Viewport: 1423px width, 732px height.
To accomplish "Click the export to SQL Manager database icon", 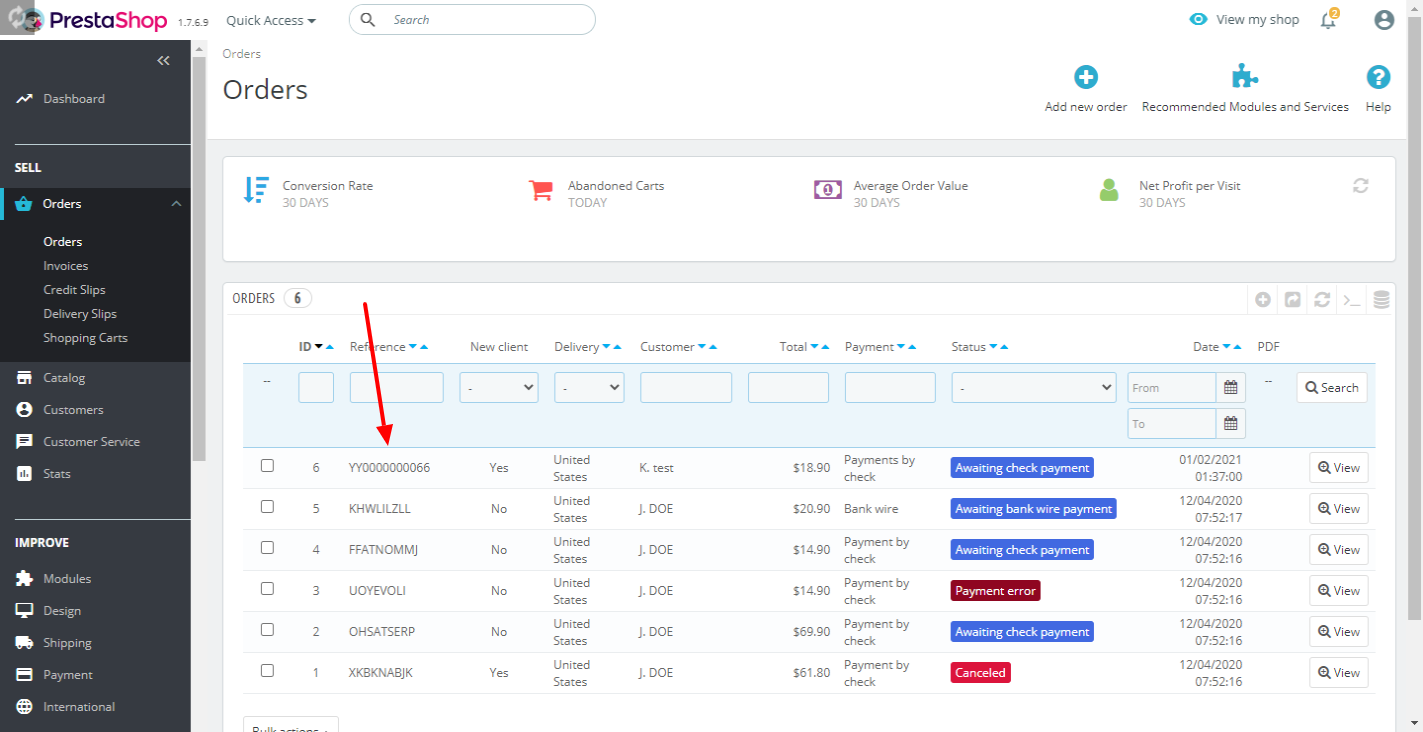I will [x=1381, y=299].
